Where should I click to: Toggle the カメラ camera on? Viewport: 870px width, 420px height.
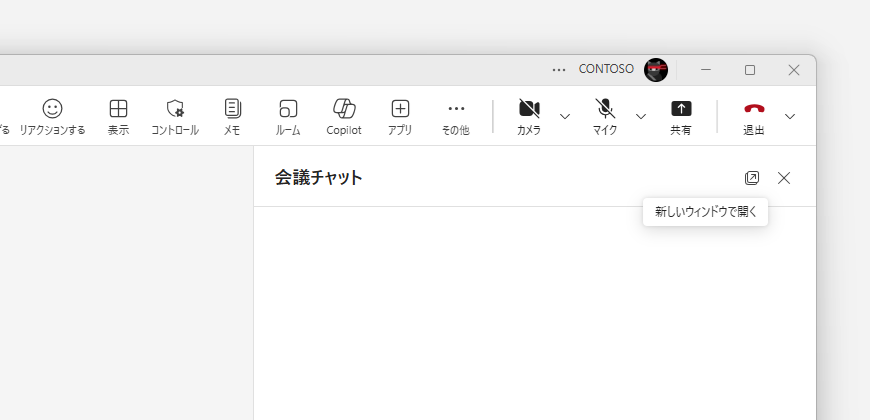pyautogui.click(x=529, y=116)
